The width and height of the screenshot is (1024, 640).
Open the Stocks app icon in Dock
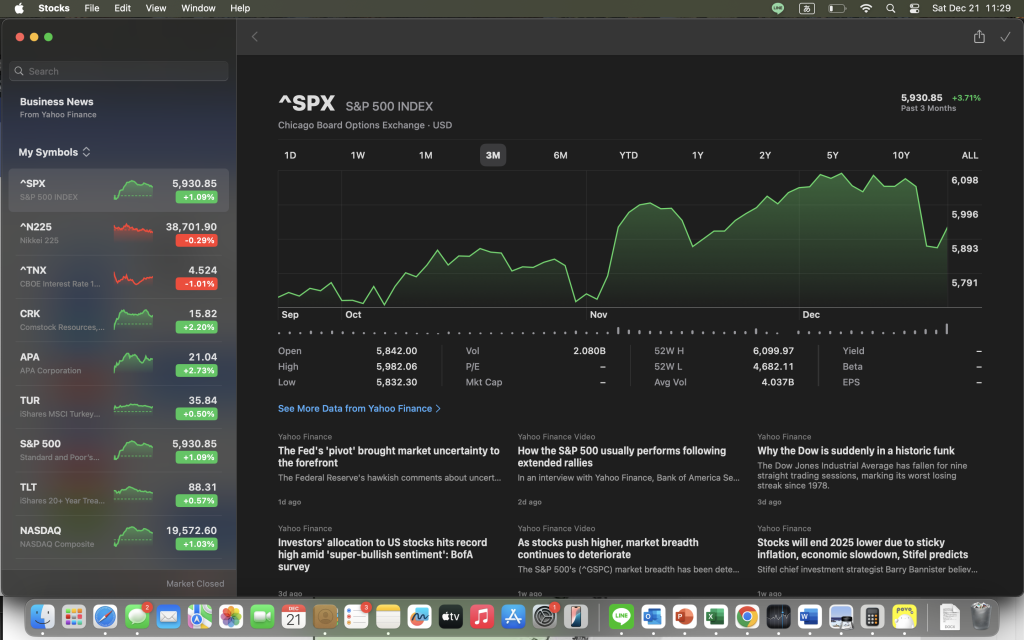tap(778, 616)
